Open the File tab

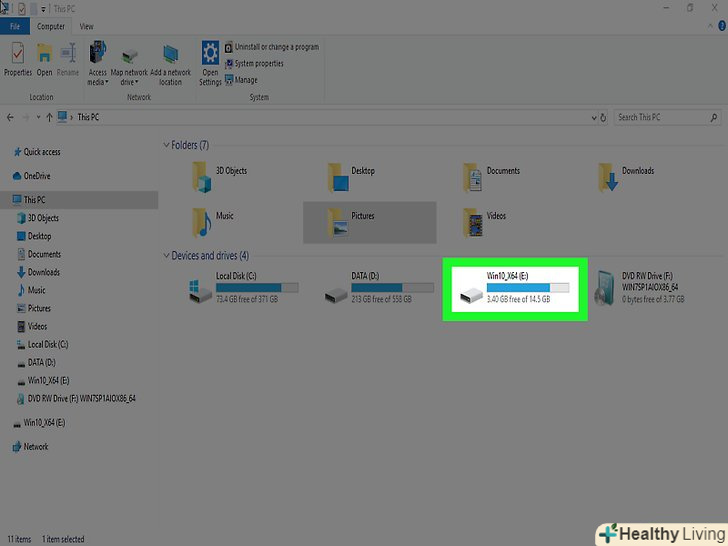click(x=15, y=26)
